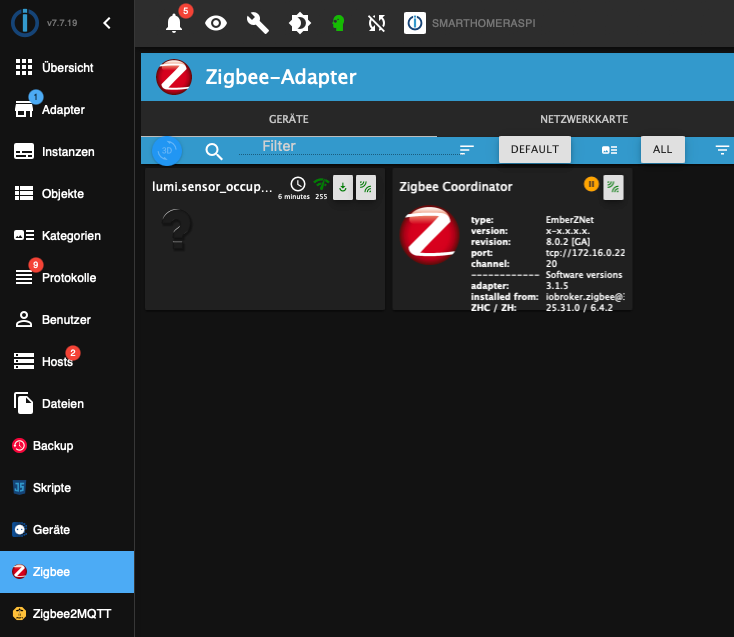Viewport: 734px width, 637px height.
Task: Toggle the eye visibility icon in top bar
Action: click(x=216, y=22)
